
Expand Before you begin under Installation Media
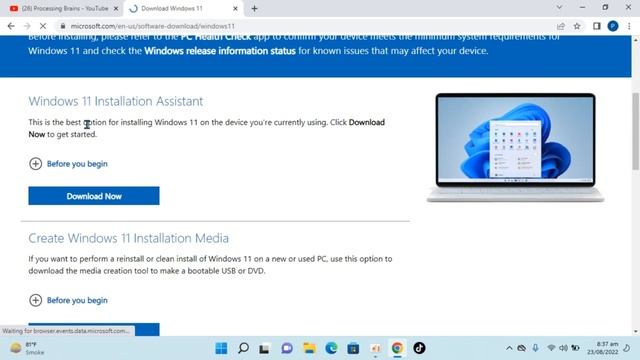[68, 300]
